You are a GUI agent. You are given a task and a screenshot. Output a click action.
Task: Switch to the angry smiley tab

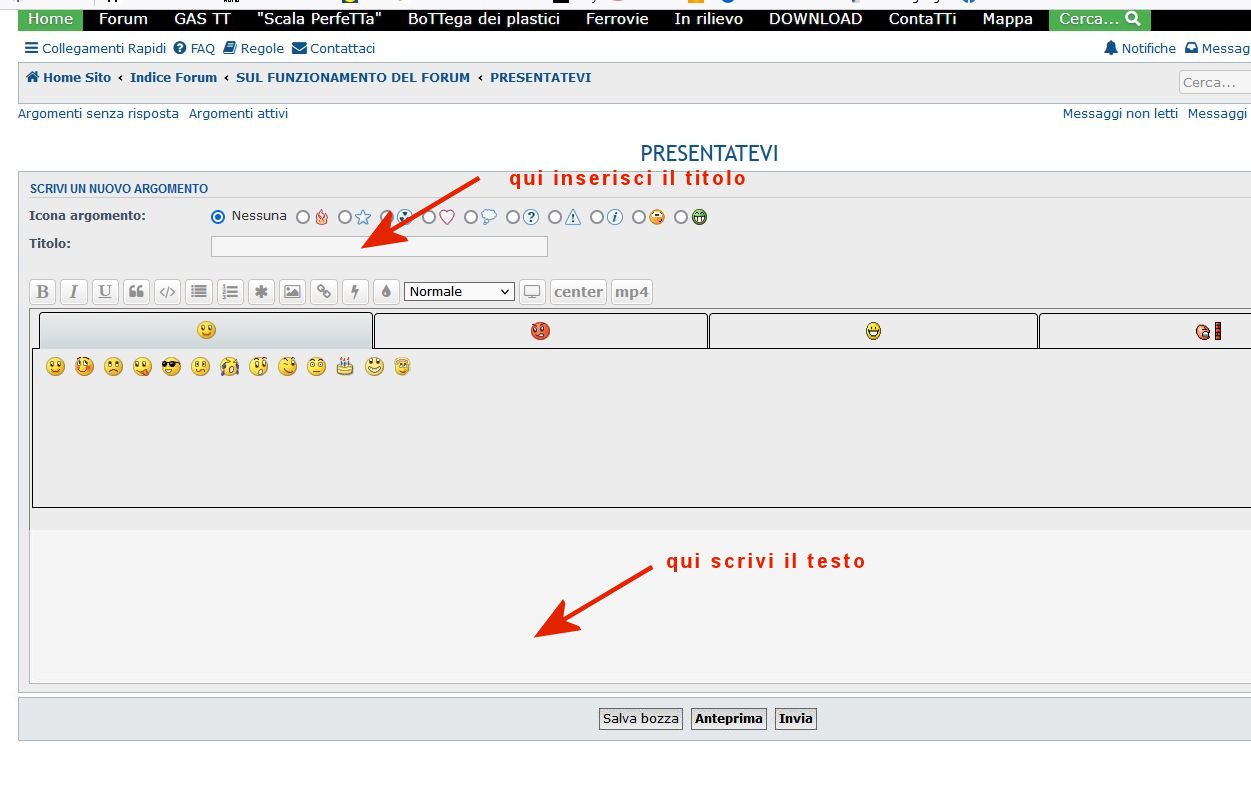pyautogui.click(x=540, y=331)
